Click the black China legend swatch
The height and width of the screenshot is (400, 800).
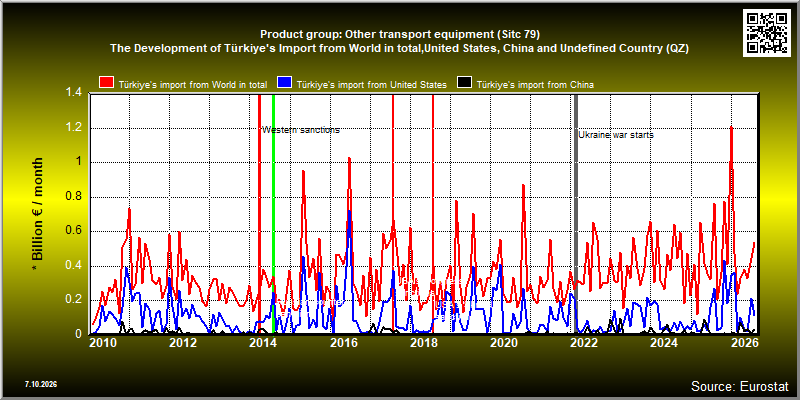click(463, 83)
